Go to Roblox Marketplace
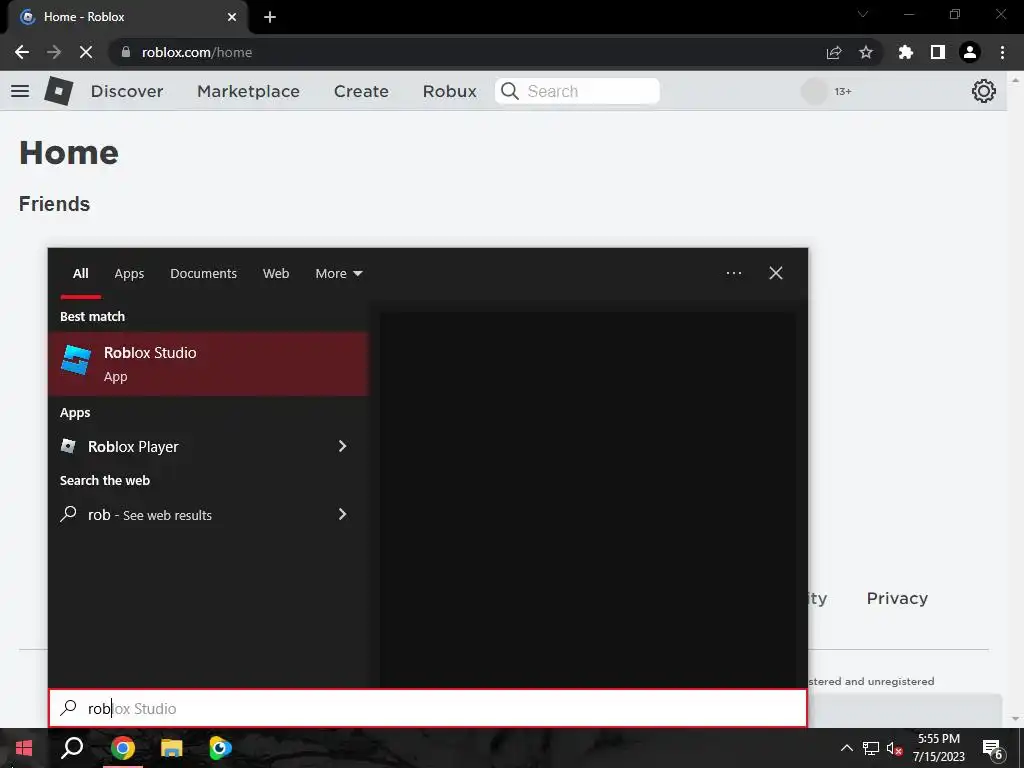Screen dimensions: 1024x768 [x=248, y=91]
